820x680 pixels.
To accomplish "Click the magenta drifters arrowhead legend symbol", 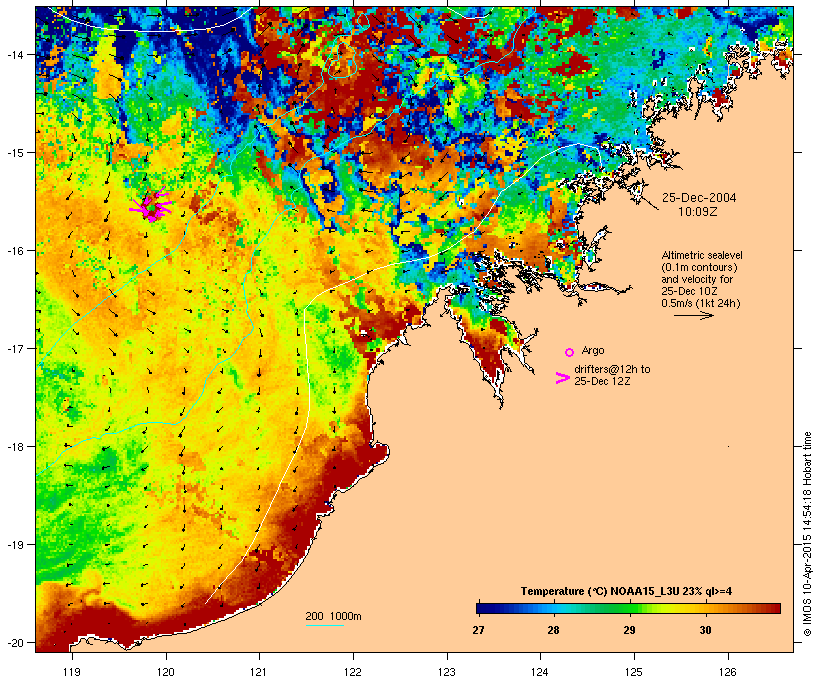I will (x=562, y=378).
